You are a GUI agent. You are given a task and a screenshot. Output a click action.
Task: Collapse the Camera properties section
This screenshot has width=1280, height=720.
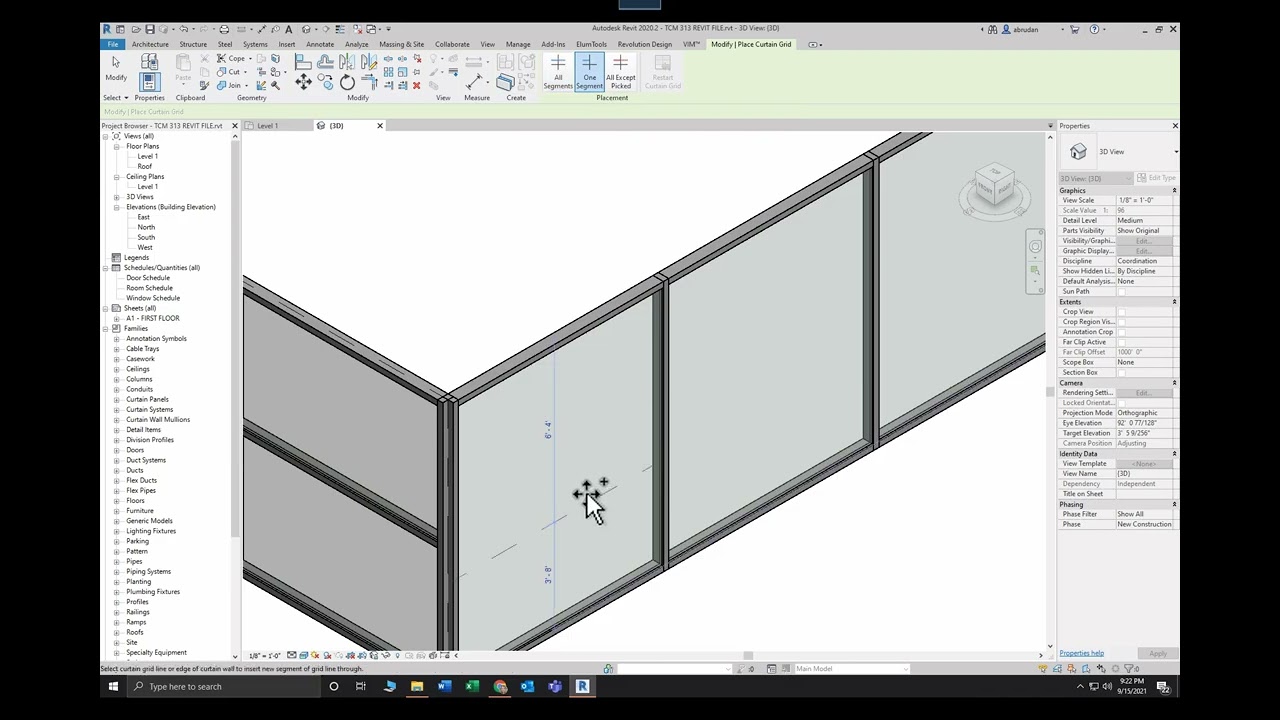click(1174, 383)
